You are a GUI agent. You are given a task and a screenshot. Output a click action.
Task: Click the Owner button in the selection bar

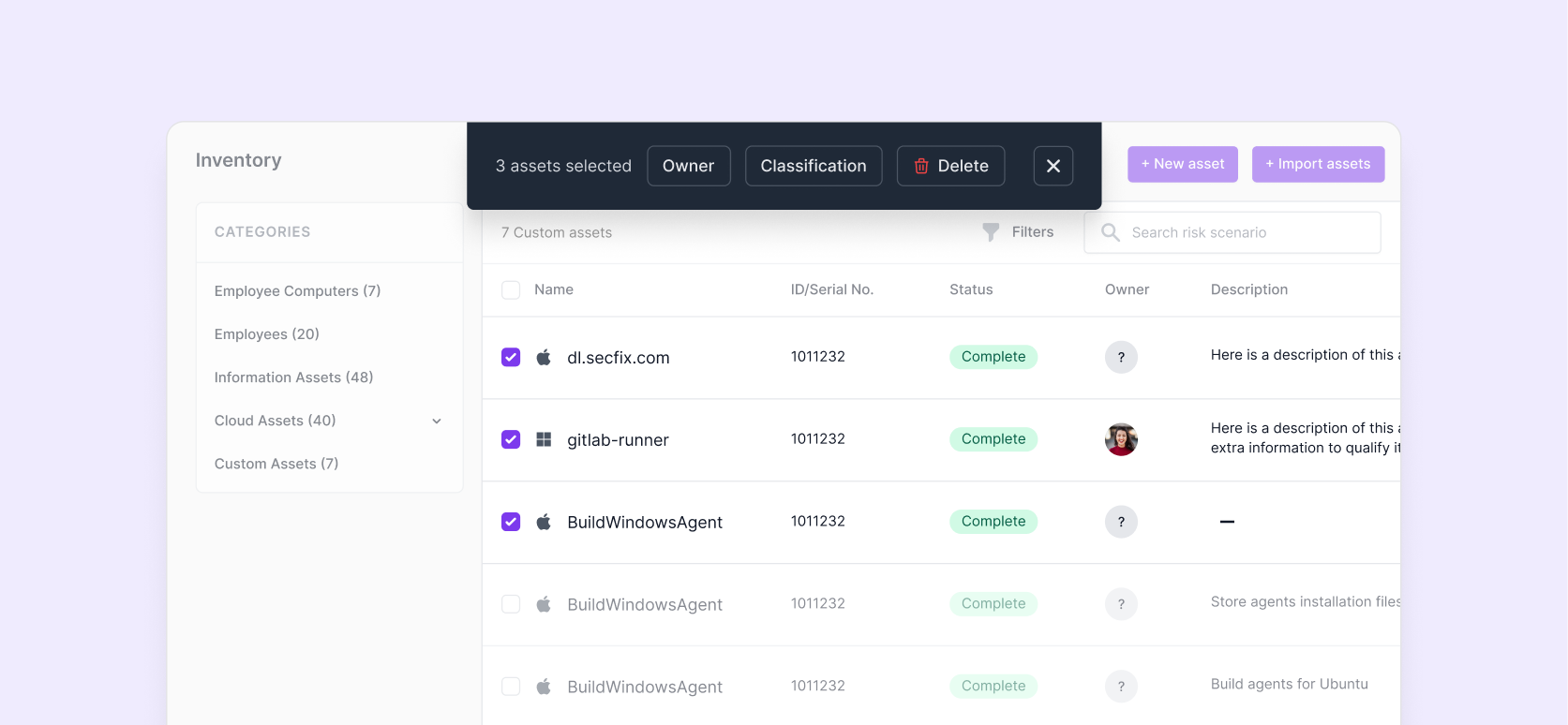[x=689, y=166]
